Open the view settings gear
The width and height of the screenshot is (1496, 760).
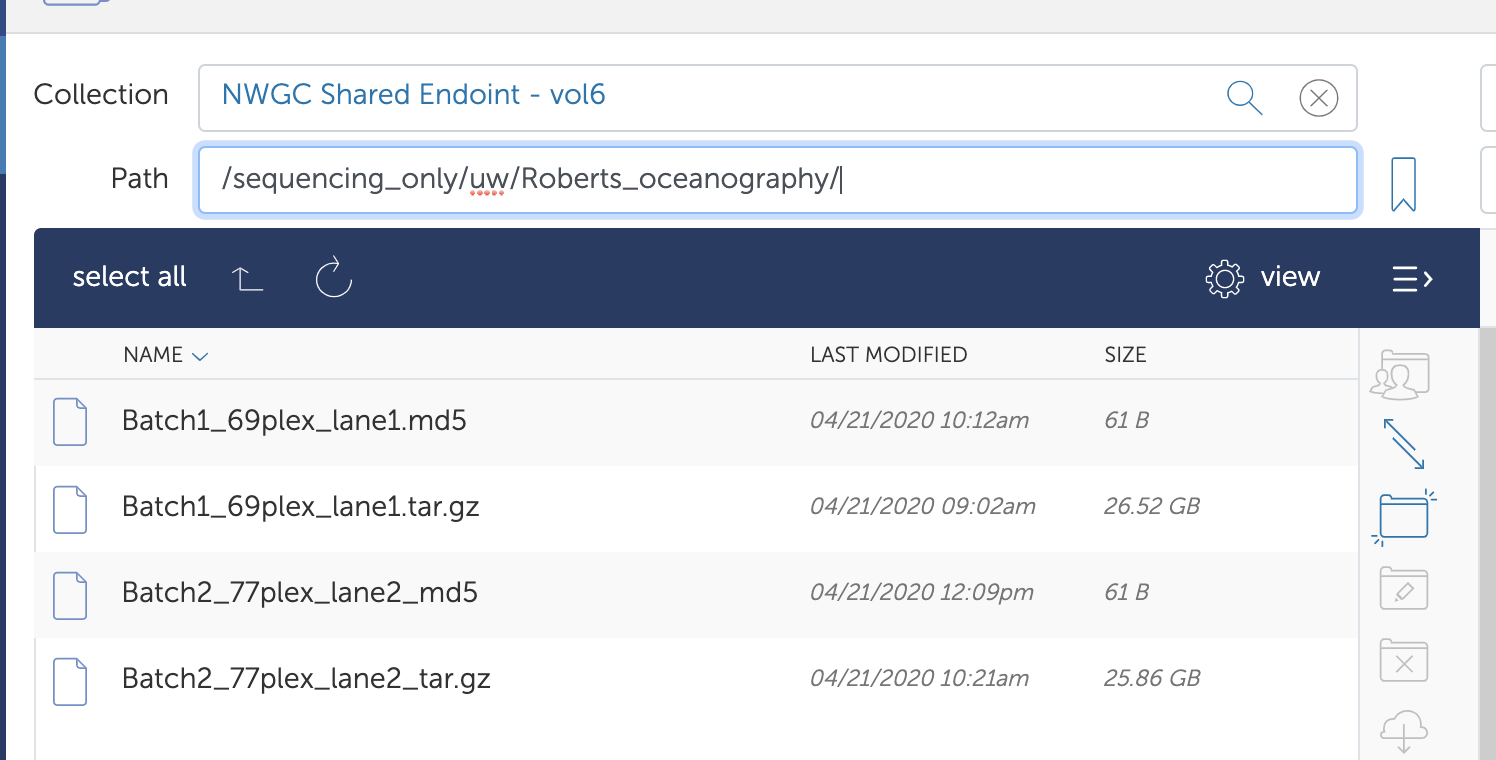tap(1224, 278)
